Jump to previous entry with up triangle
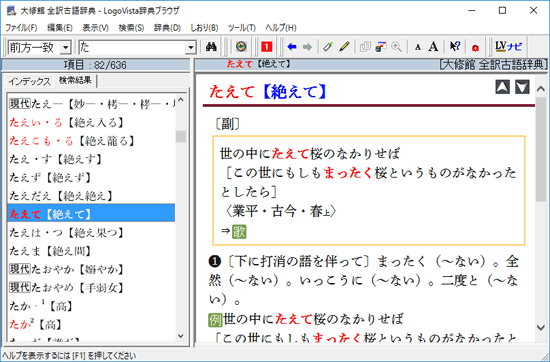Viewport: 550px width, 362px height. click(x=502, y=87)
